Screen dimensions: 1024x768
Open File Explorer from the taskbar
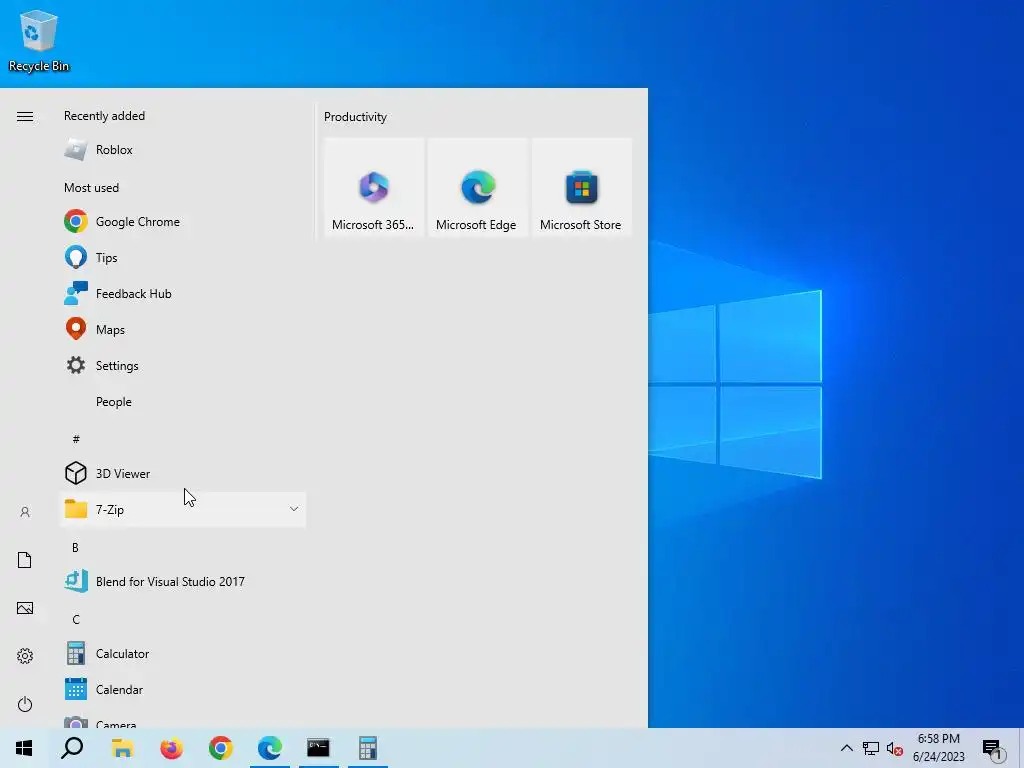(x=122, y=748)
